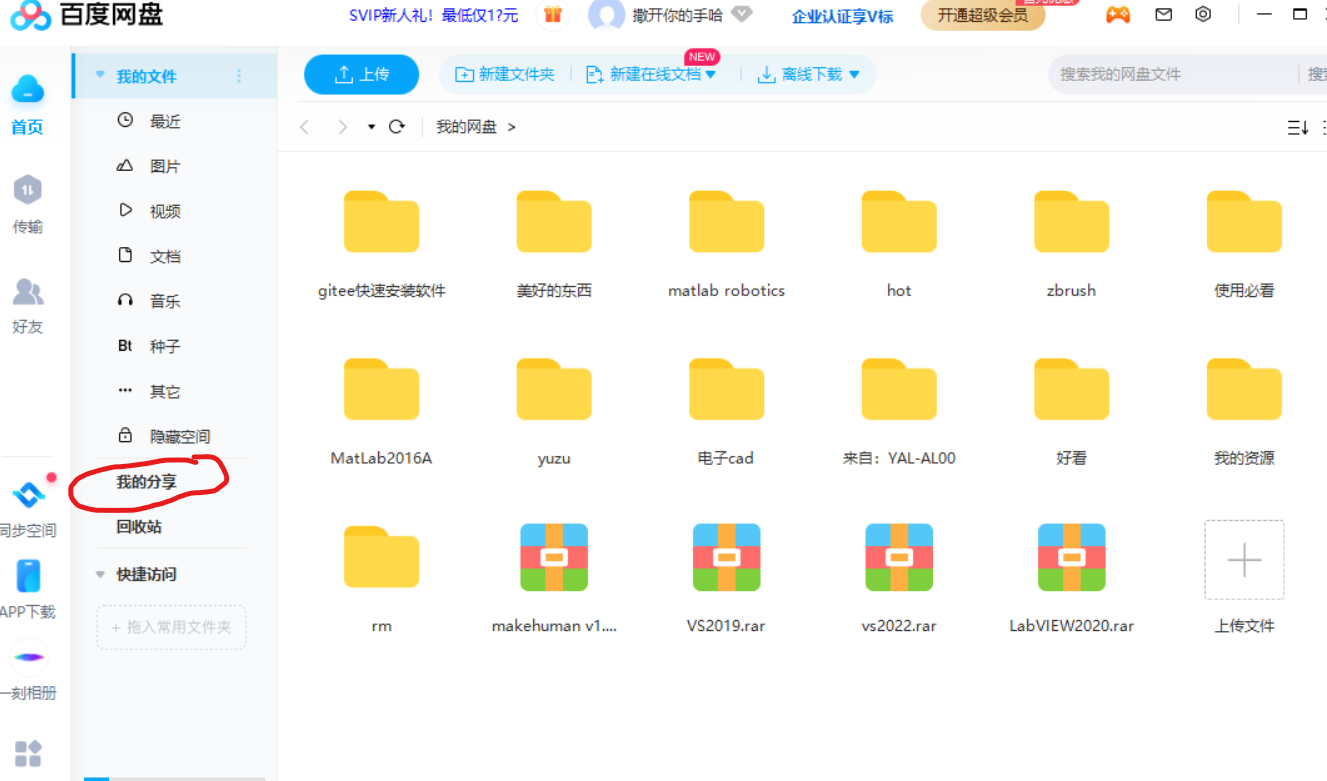Open the 一刻相册 album icon
This screenshot has height=781, width=1327.
[x=27, y=657]
